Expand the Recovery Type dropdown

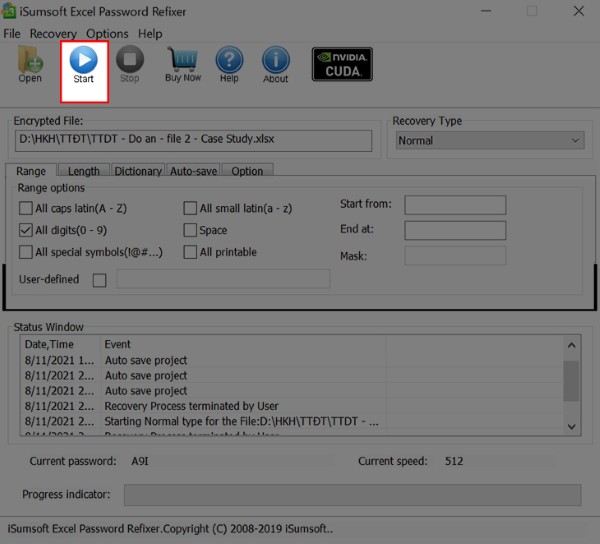[x=488, y=141]
